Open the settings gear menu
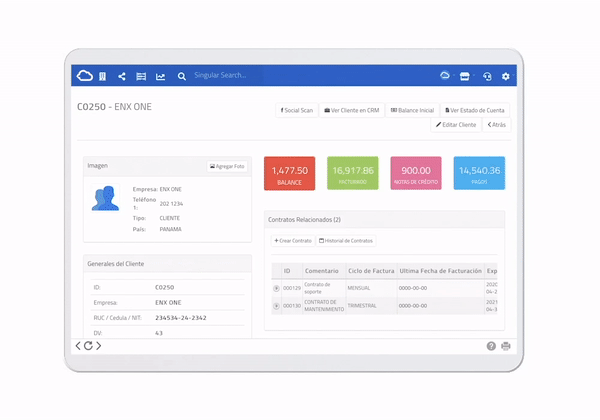 pos(505,77)
